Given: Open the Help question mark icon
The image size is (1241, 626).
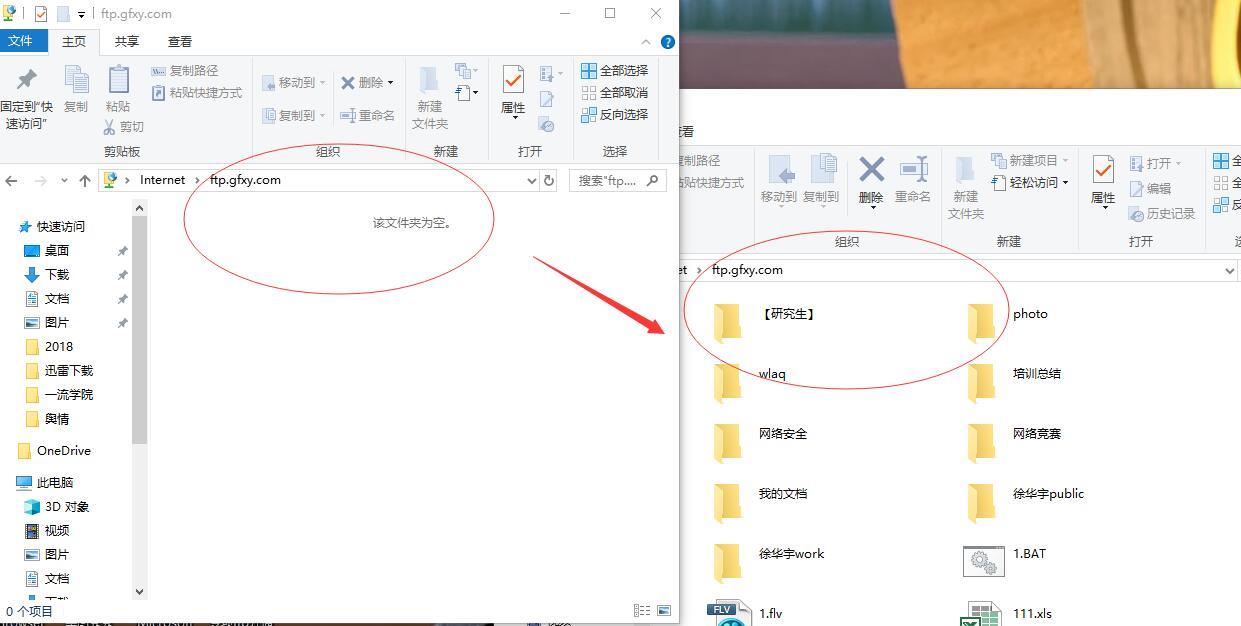Looking at the screenshot, I should pos(667,42).
